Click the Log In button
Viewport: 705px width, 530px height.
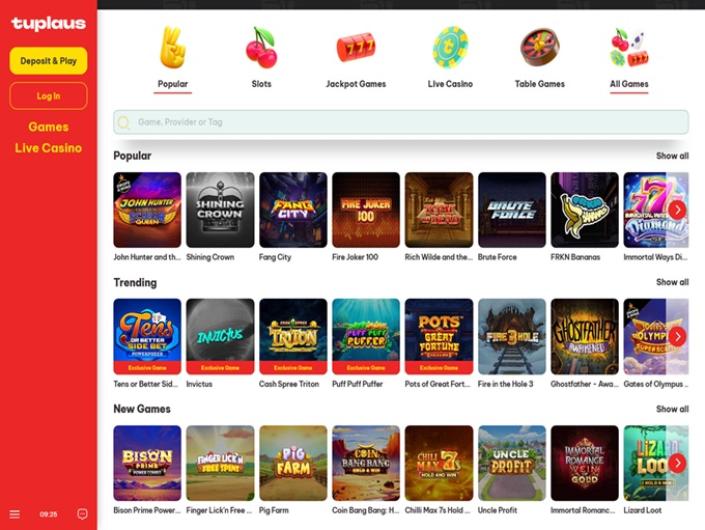pos(49,96)
